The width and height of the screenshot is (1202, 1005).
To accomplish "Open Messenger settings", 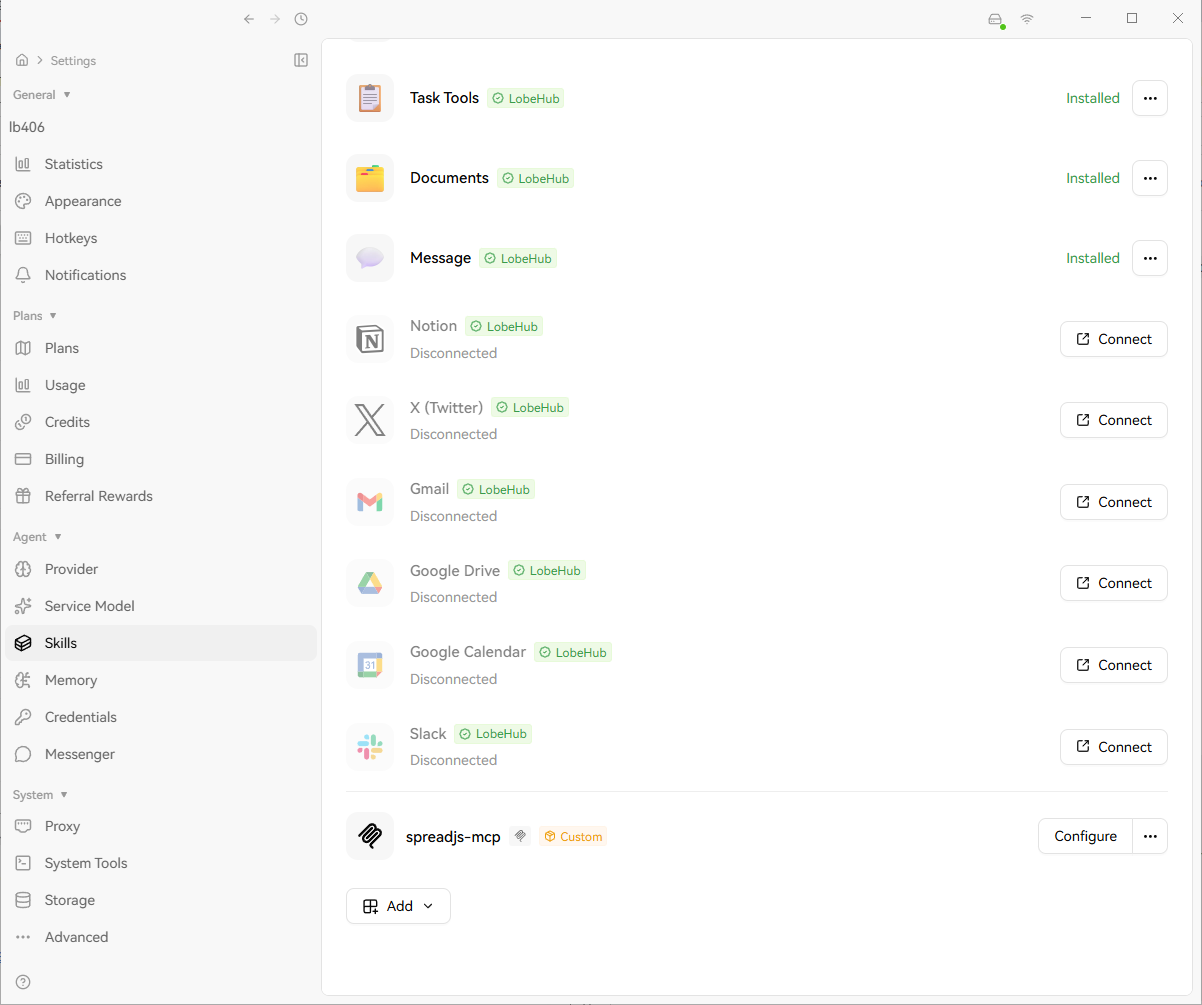I will click(x=160, y=754).
